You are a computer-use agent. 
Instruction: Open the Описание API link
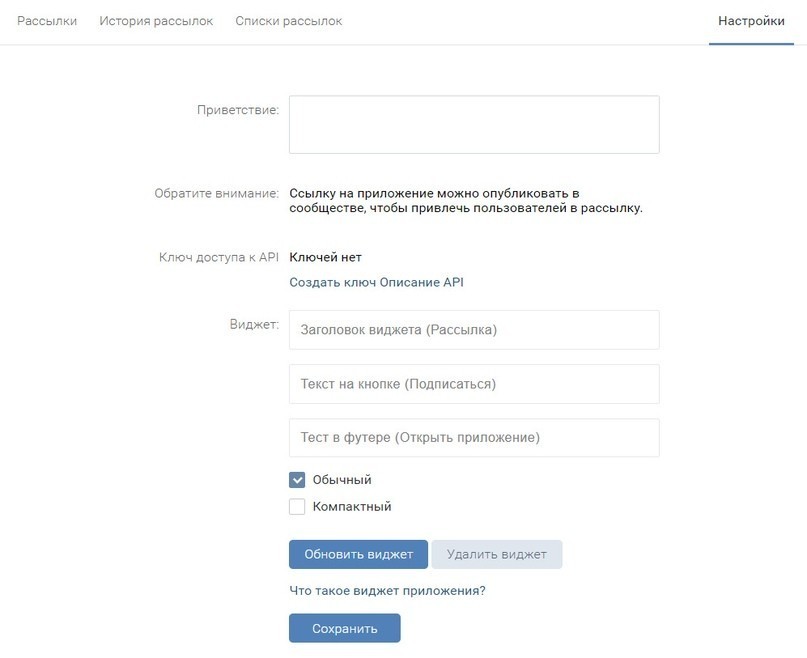click(x=421, y=282)
